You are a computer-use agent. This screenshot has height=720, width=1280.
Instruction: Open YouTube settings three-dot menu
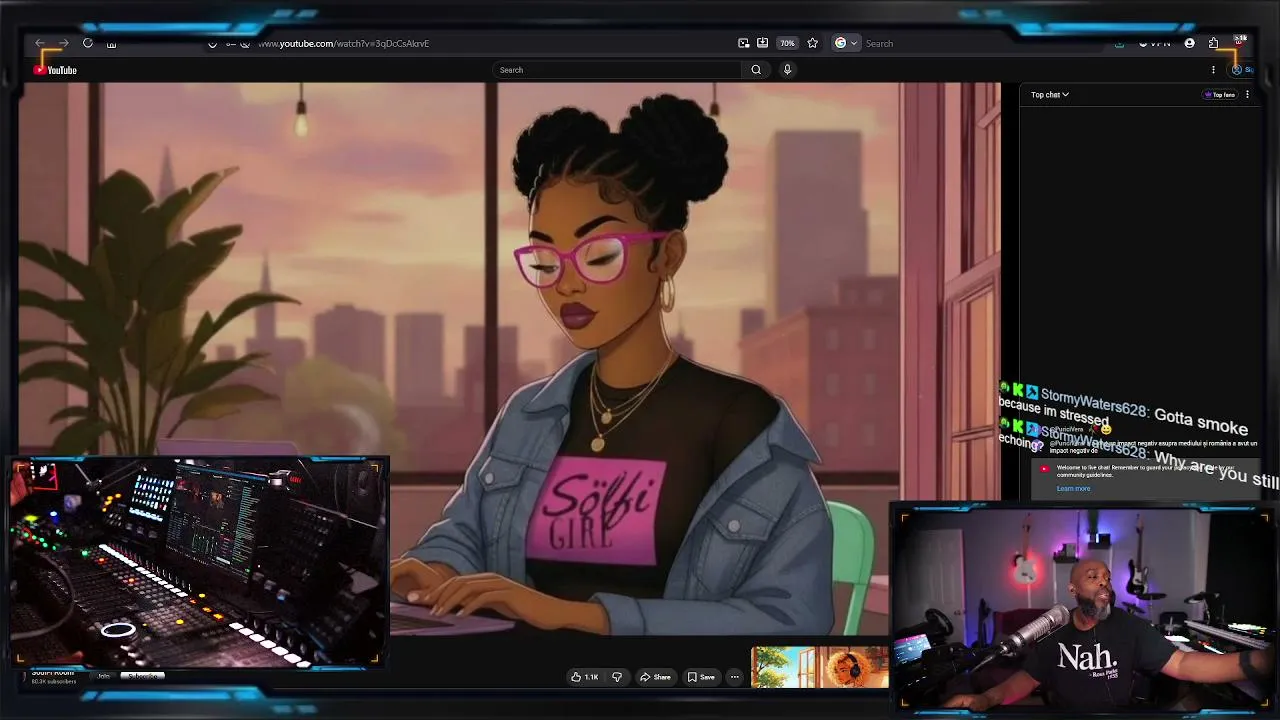tap(1213, 70)
